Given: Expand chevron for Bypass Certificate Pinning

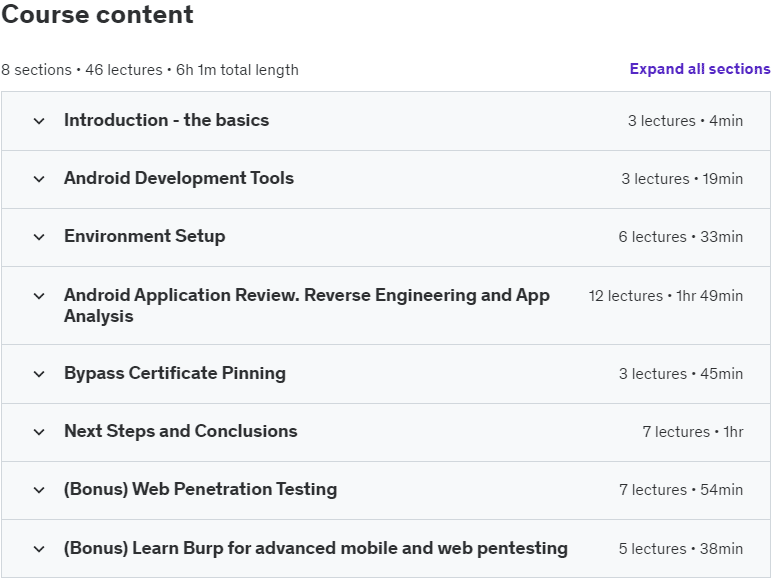Looking at the screenshot, I should [x=39, y=374].
